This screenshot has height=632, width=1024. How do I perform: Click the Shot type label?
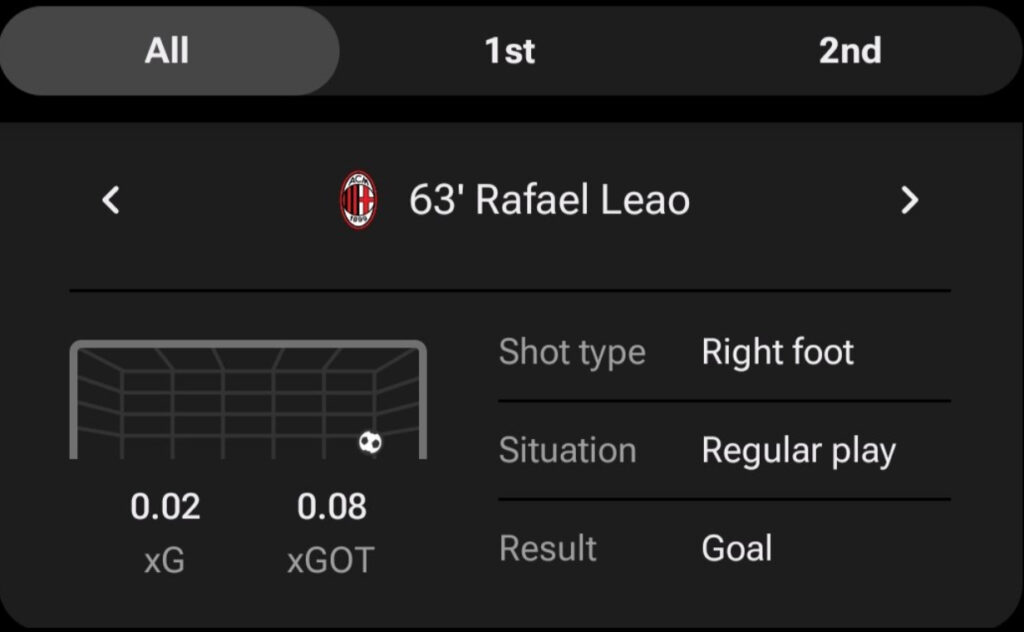click(572, 352)
